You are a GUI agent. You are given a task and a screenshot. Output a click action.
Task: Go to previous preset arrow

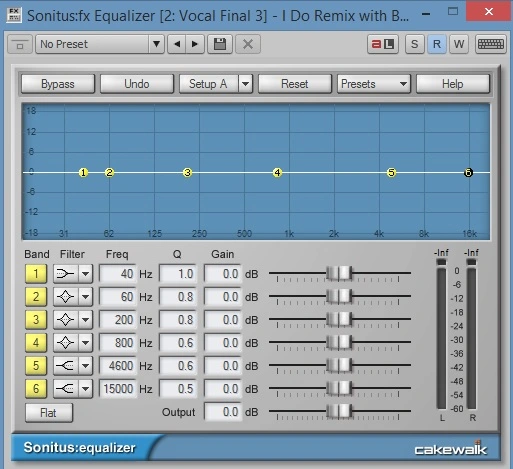(177, 44)
